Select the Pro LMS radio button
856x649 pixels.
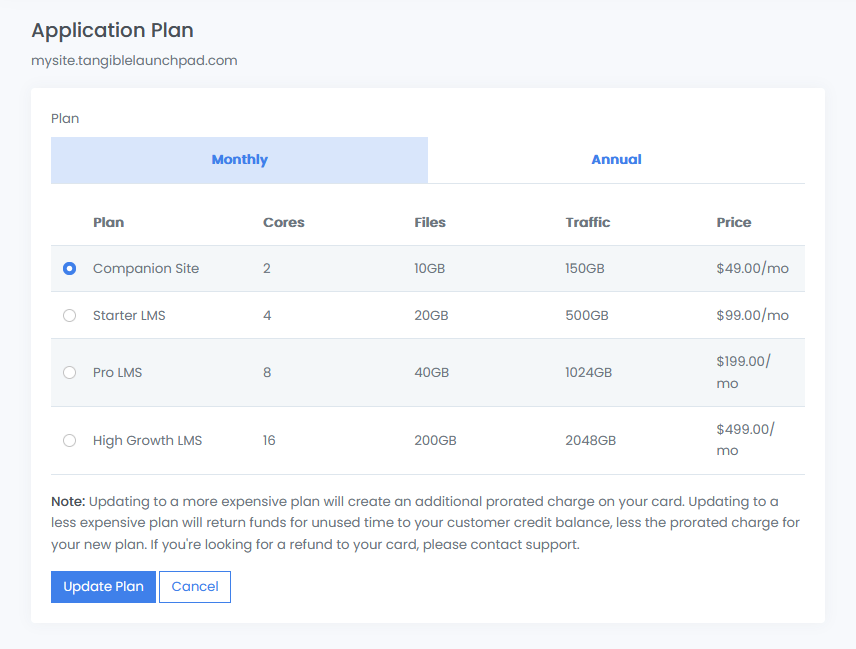(69, 373)
